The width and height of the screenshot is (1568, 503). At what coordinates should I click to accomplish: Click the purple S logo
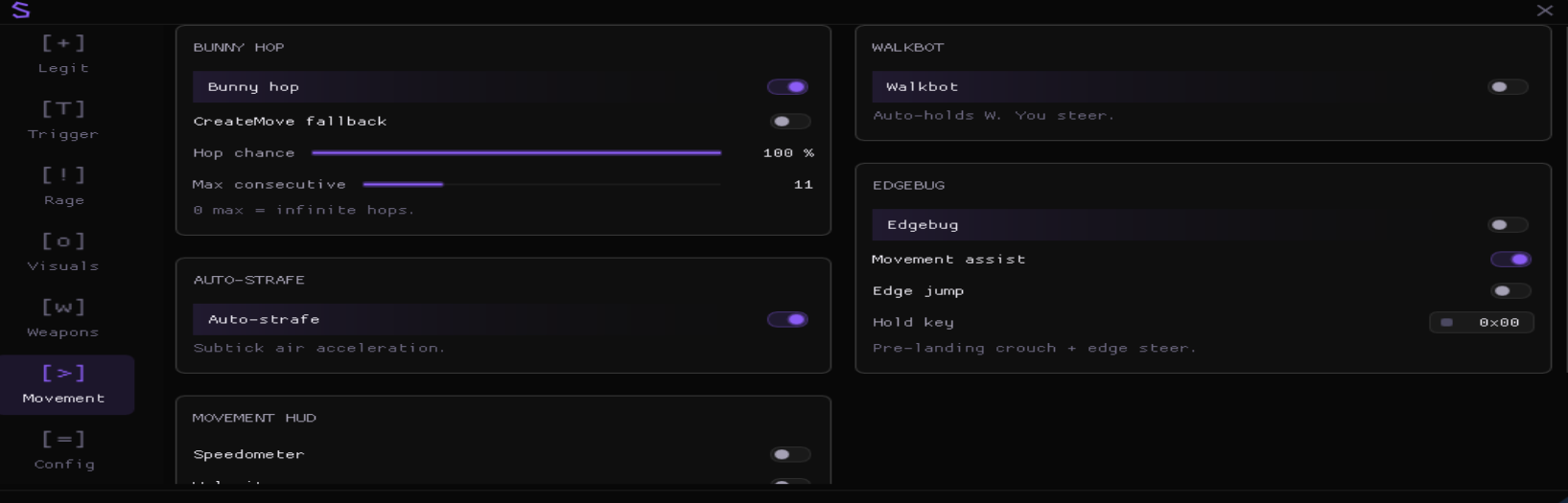click(20, 11)
